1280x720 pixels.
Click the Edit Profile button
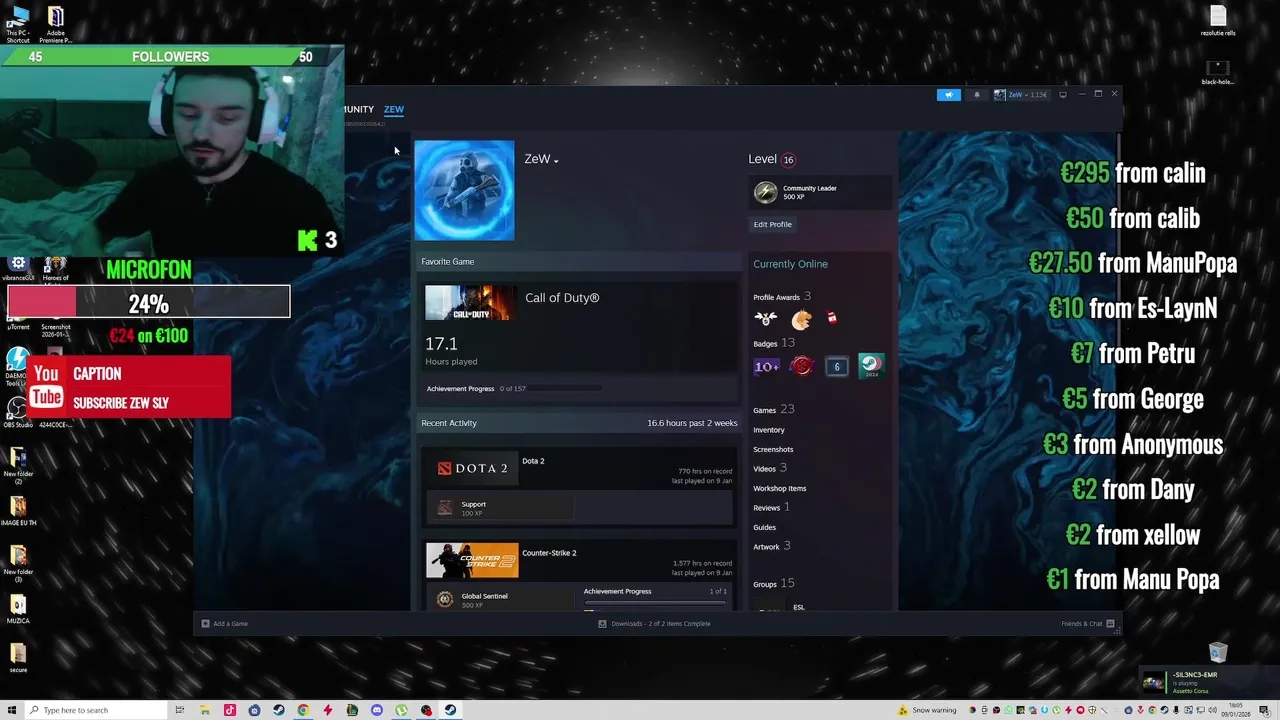click(772, 224)
